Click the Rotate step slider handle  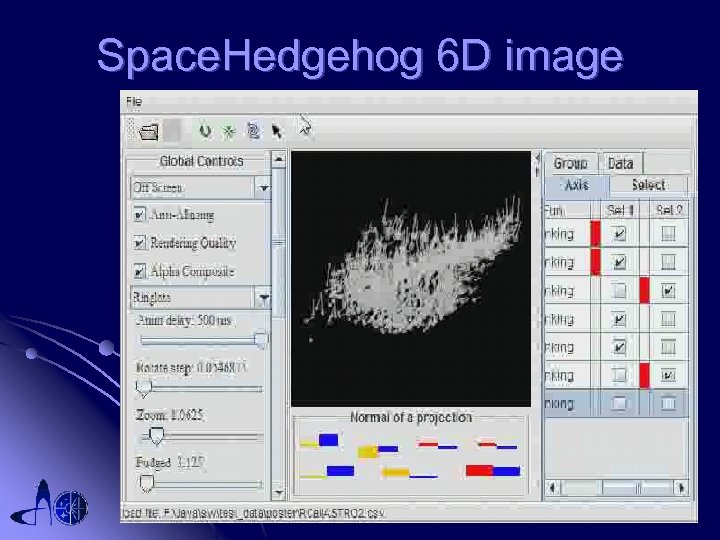pos(144,388)
